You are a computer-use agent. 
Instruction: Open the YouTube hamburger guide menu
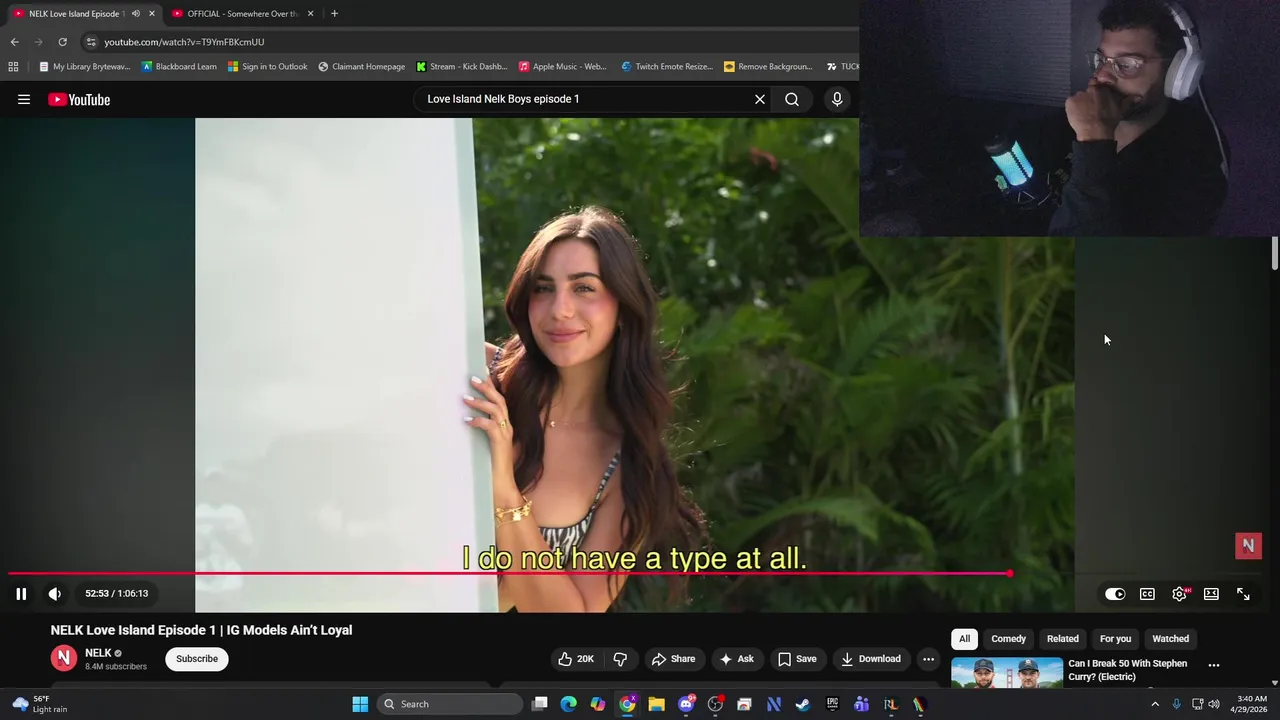click(24, 99)
